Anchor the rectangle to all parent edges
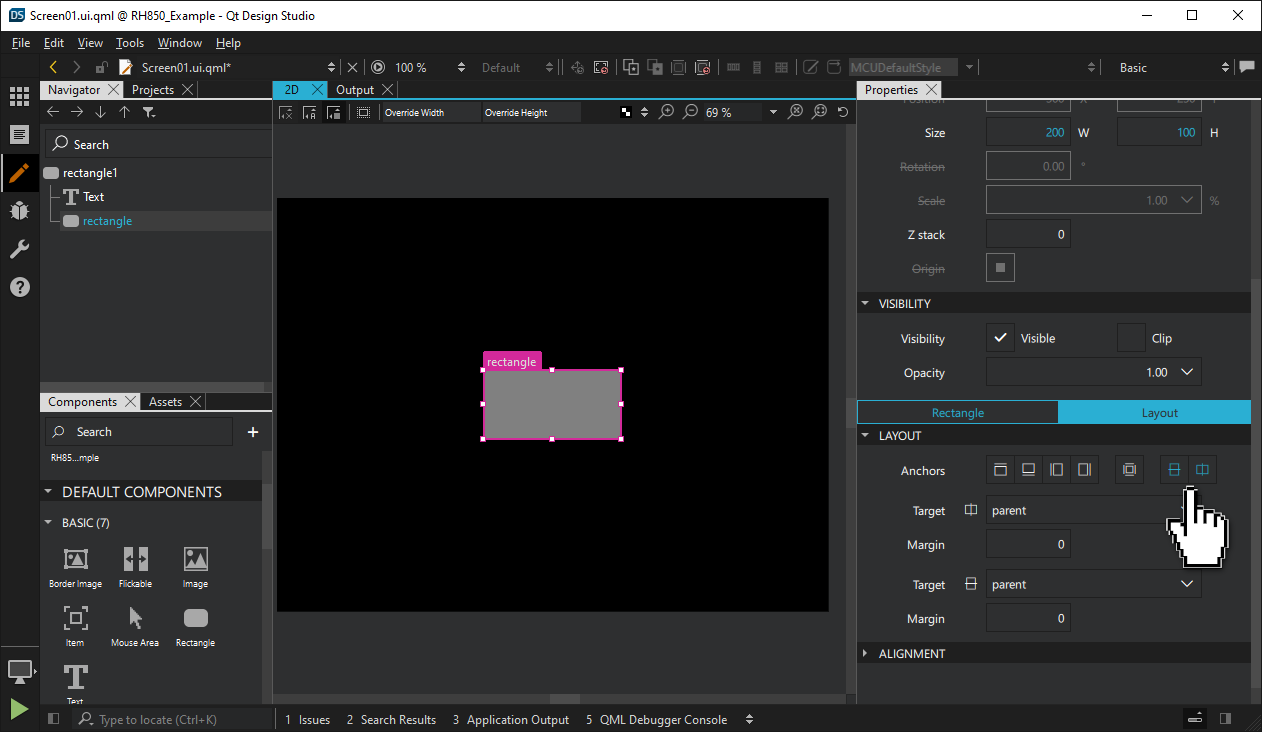 pyautogui.click(x=1129, y=469)
